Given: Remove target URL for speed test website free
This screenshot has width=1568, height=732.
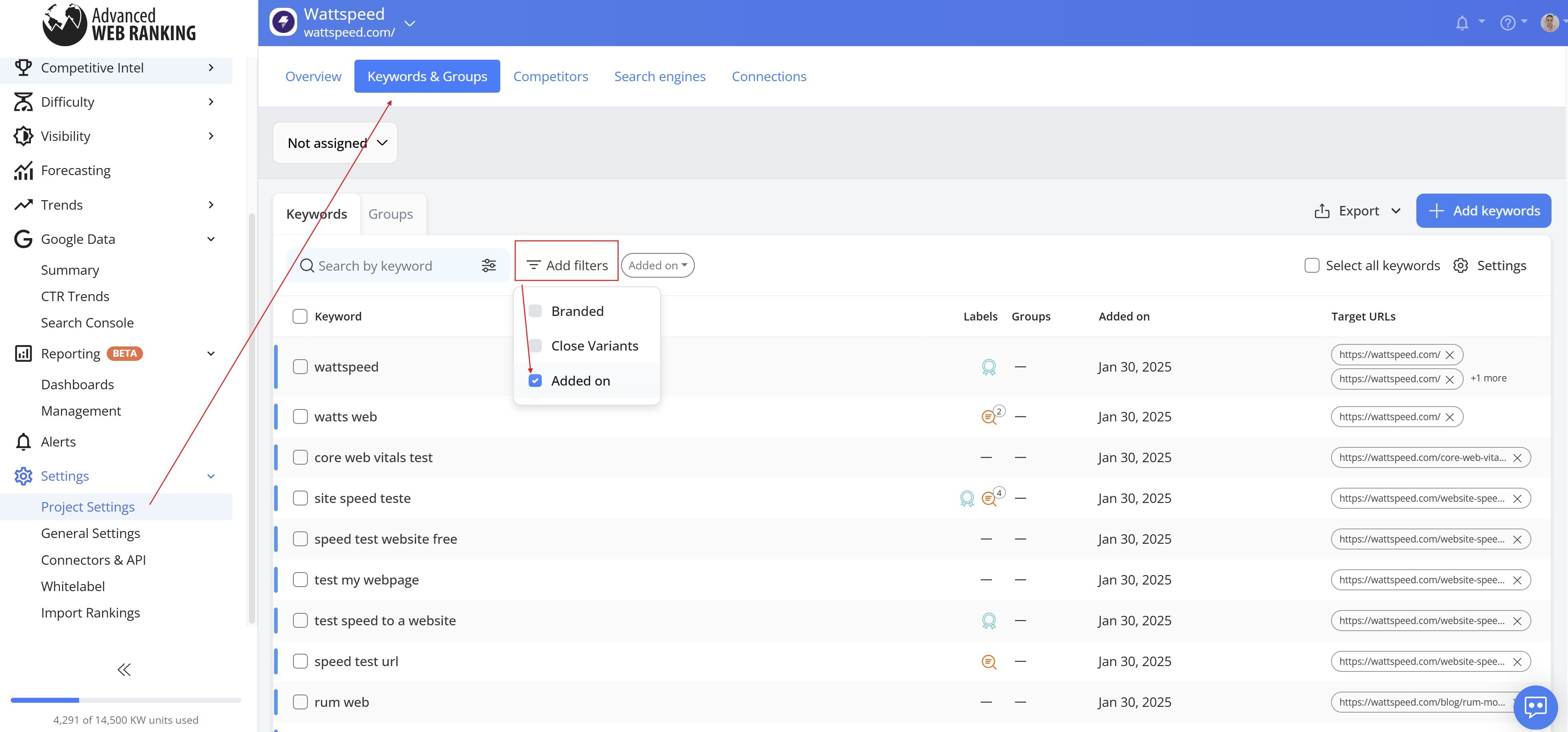Looking at the screenshot, I should pyautogui.click(x=1517, y=539).
